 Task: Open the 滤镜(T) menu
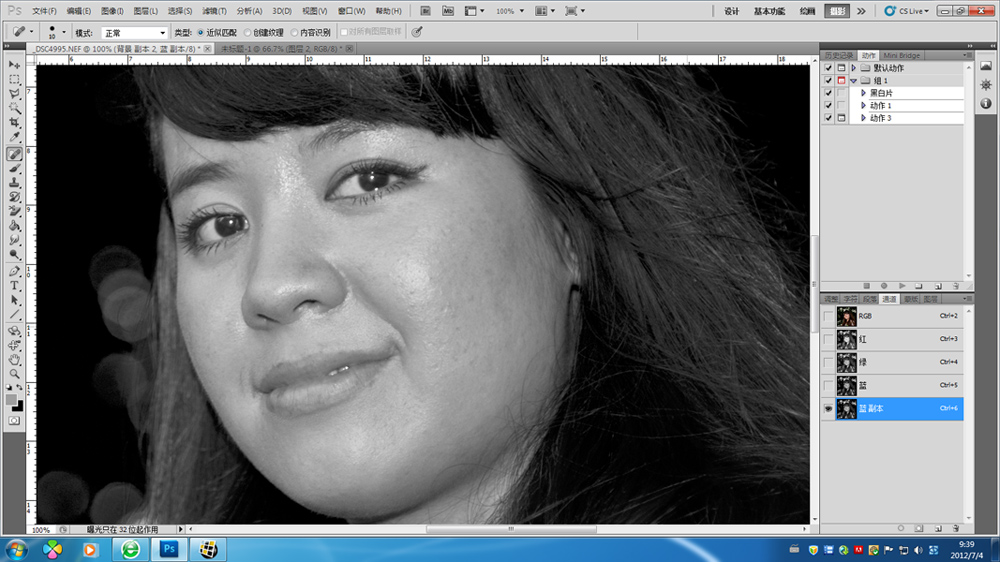[x=214, y=11]
